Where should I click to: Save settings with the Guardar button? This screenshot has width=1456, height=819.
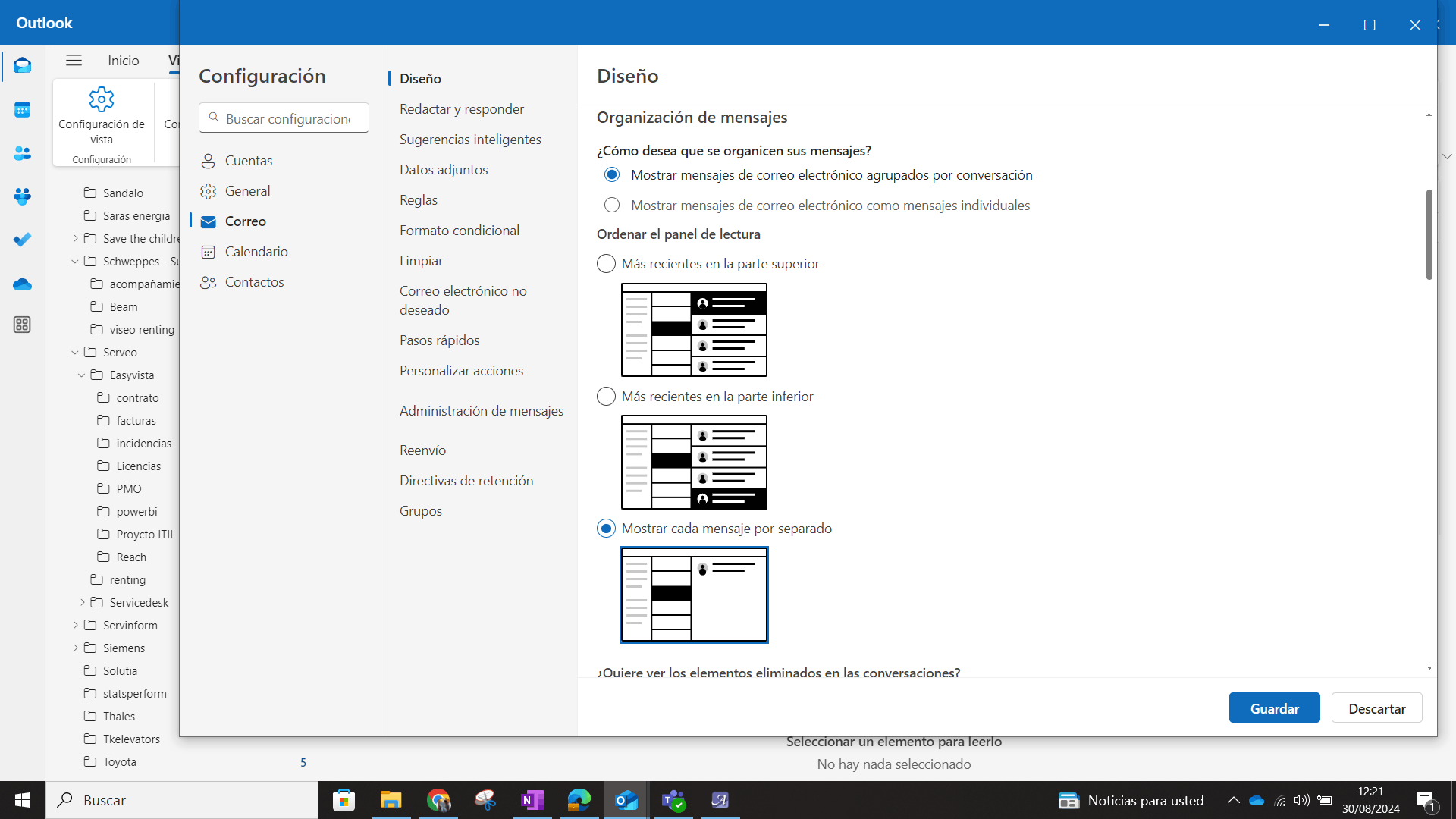click(1274, 708)
